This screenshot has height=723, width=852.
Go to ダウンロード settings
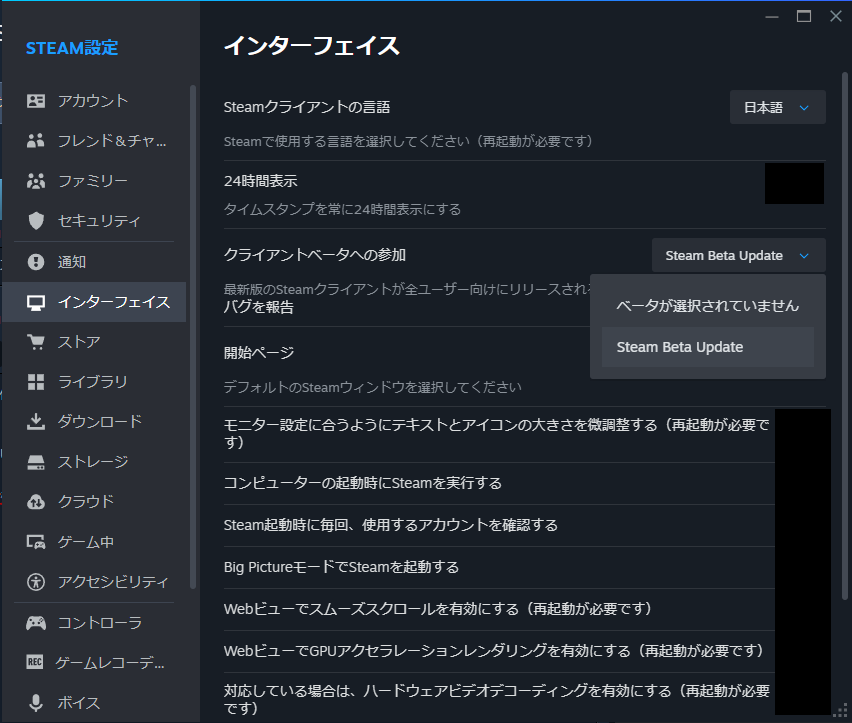tap(95, 422)
